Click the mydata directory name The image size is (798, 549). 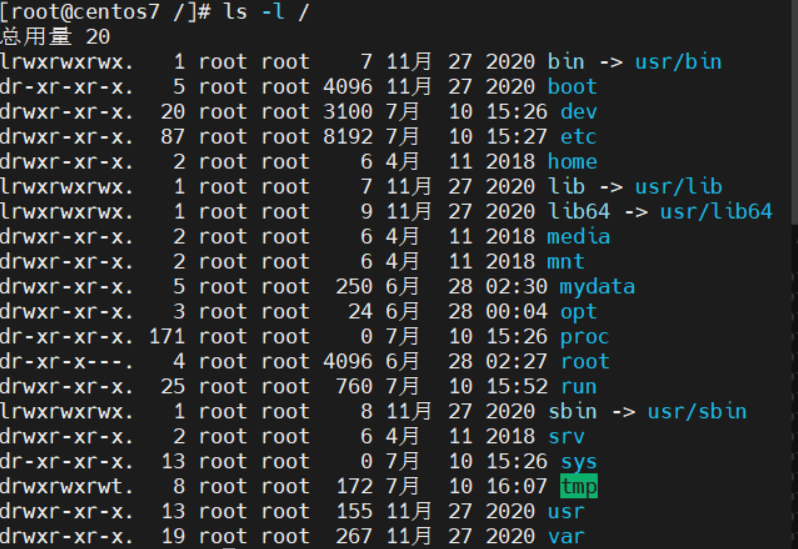tap(597, 287)
